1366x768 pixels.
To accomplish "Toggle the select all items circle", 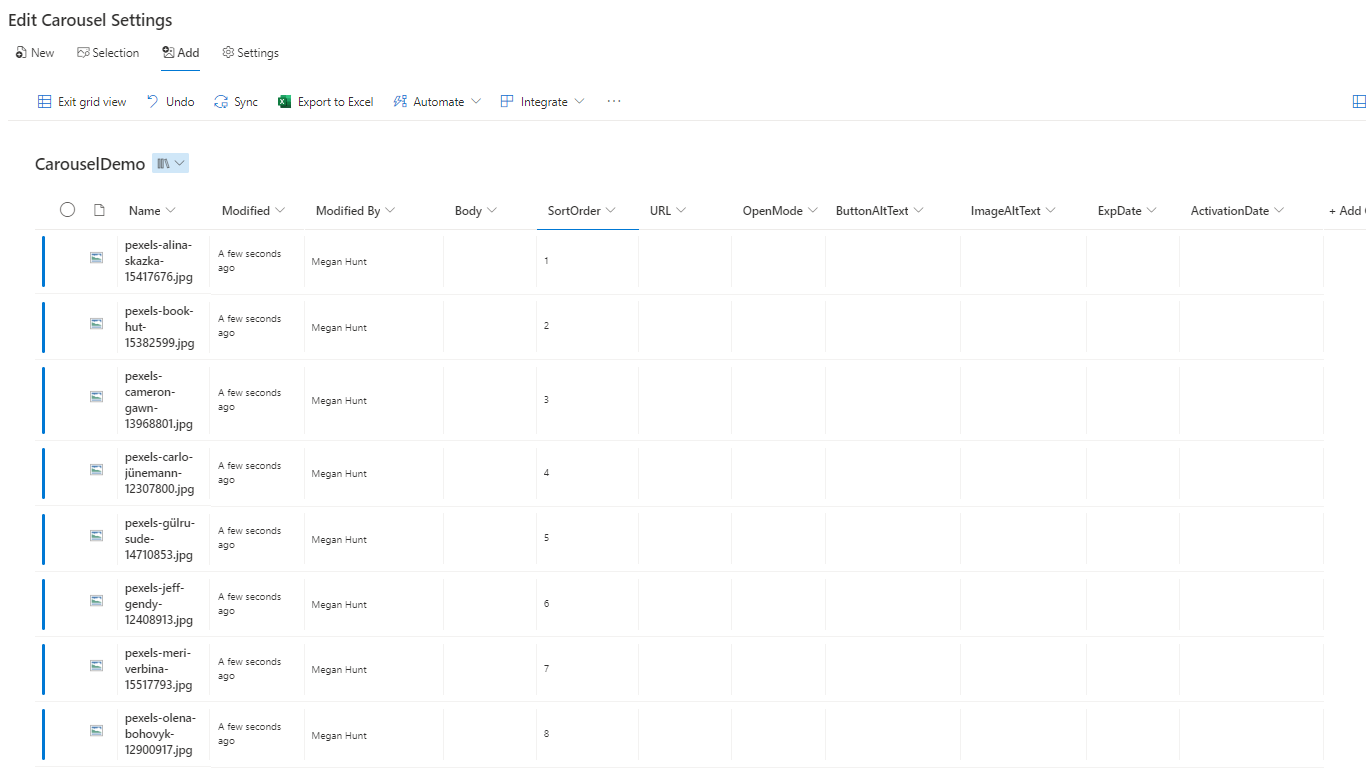I will [x=67, y=210].
